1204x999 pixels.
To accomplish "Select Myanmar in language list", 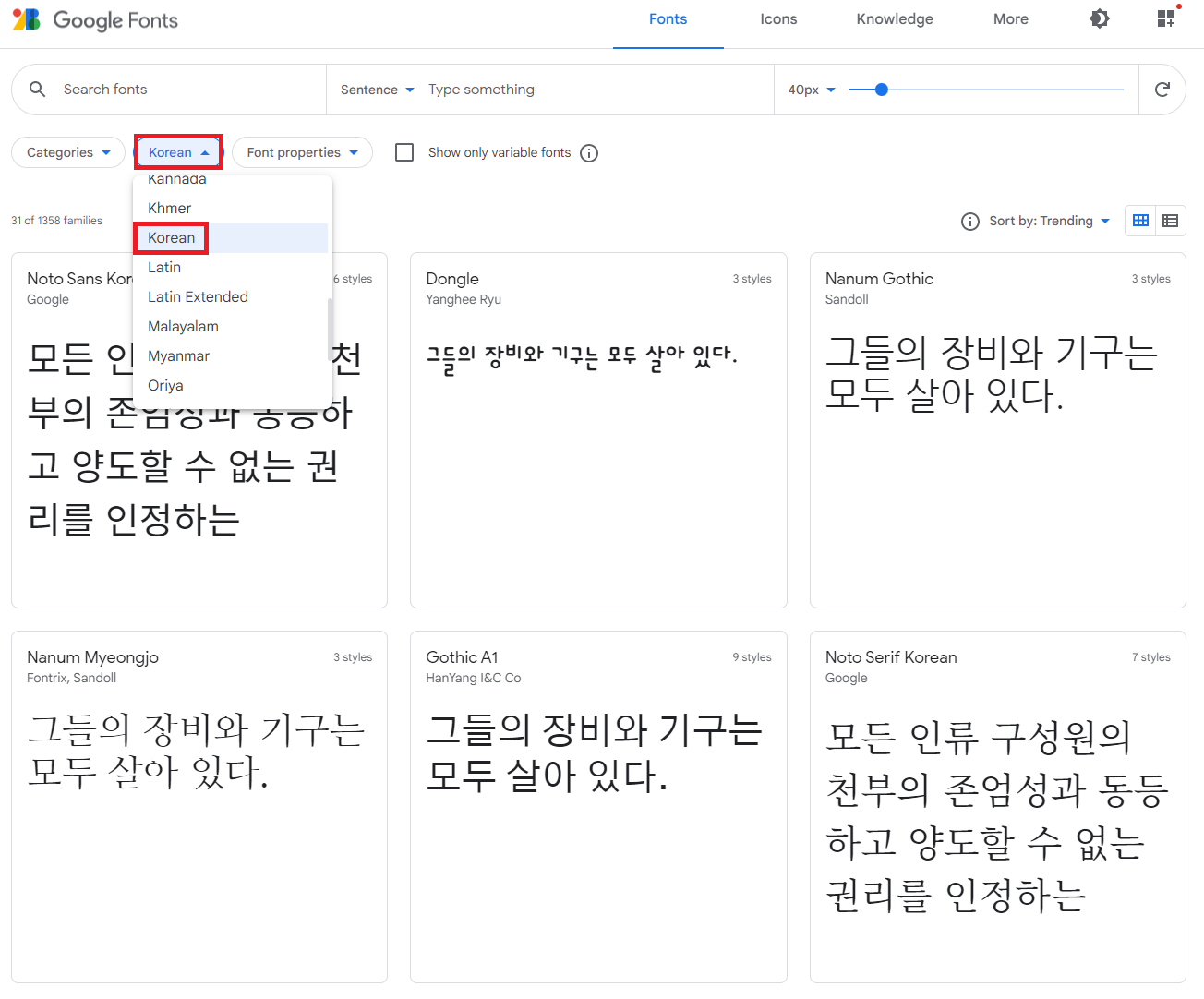I will 231,356.
